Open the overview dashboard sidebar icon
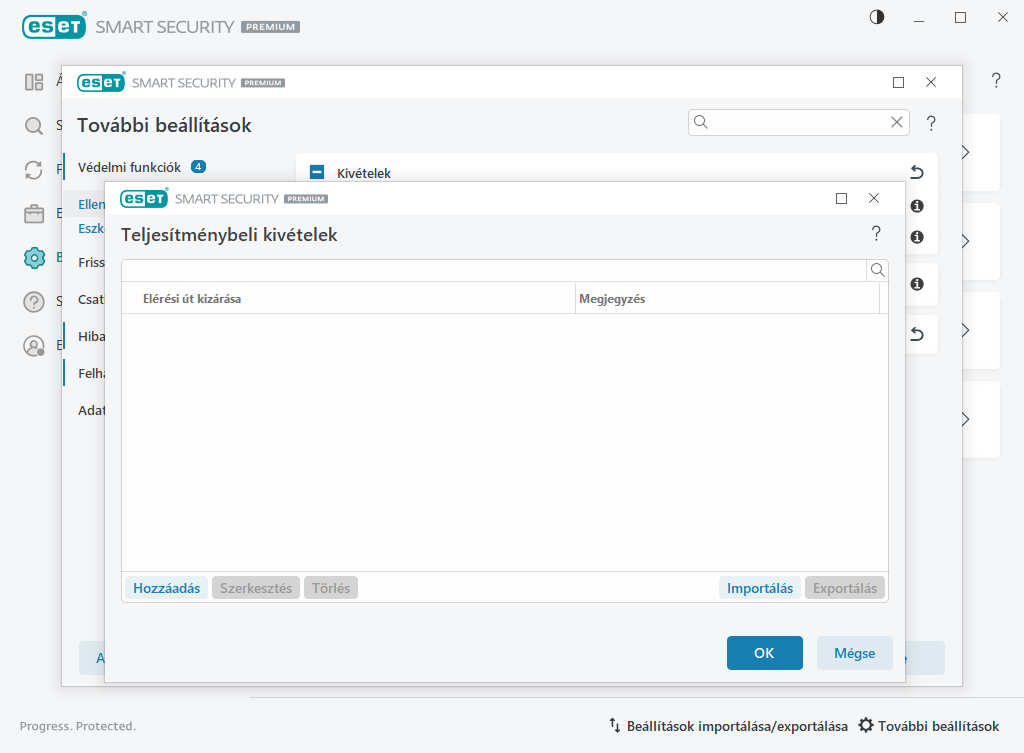The height and width of the screenshot is (753, 1024). pyautogui.click(x=34, y=82)
